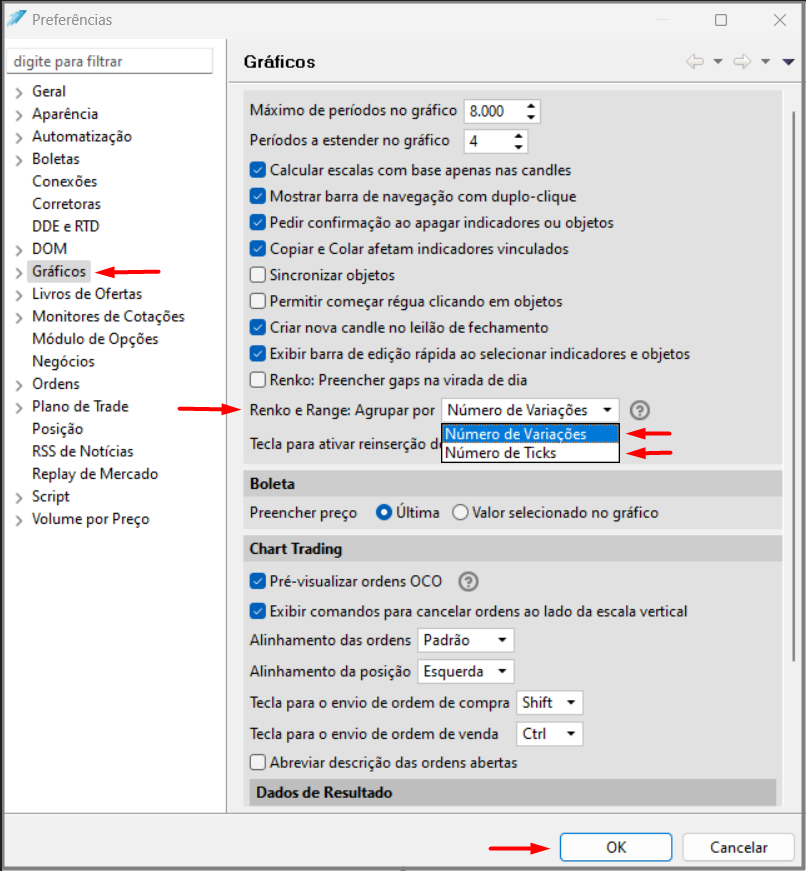The width and height of the screenshot is (806, 871).
Task: Expand the Gráficos tree node
Action: coord(19,272)
